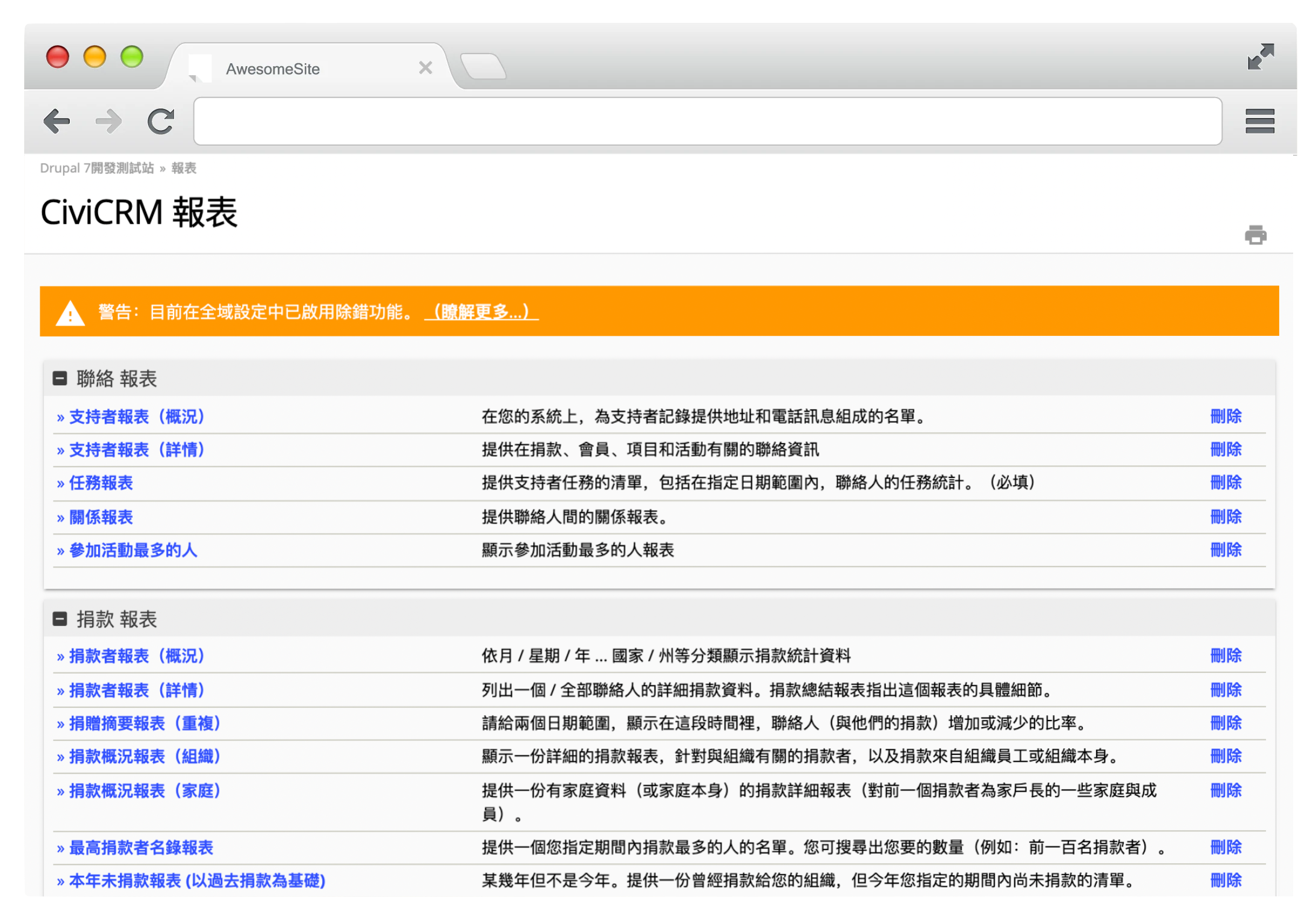1316x918 pixels.
Task: Click the warning triangle icon
Action: point(70,312)
